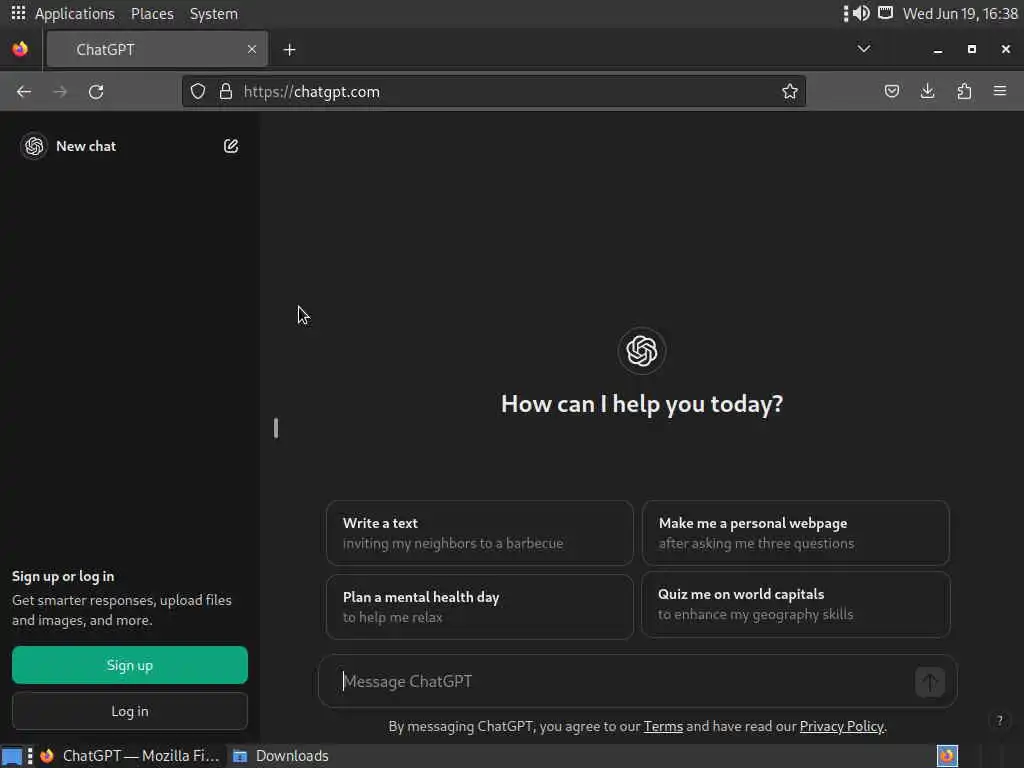The height and width of the screenshot is (768, 1024).
Task: Click the site security padlock icon
Action: (226, 91)
